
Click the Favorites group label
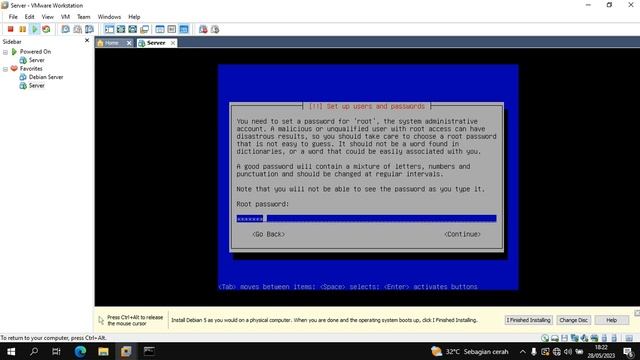click(31, 68)
